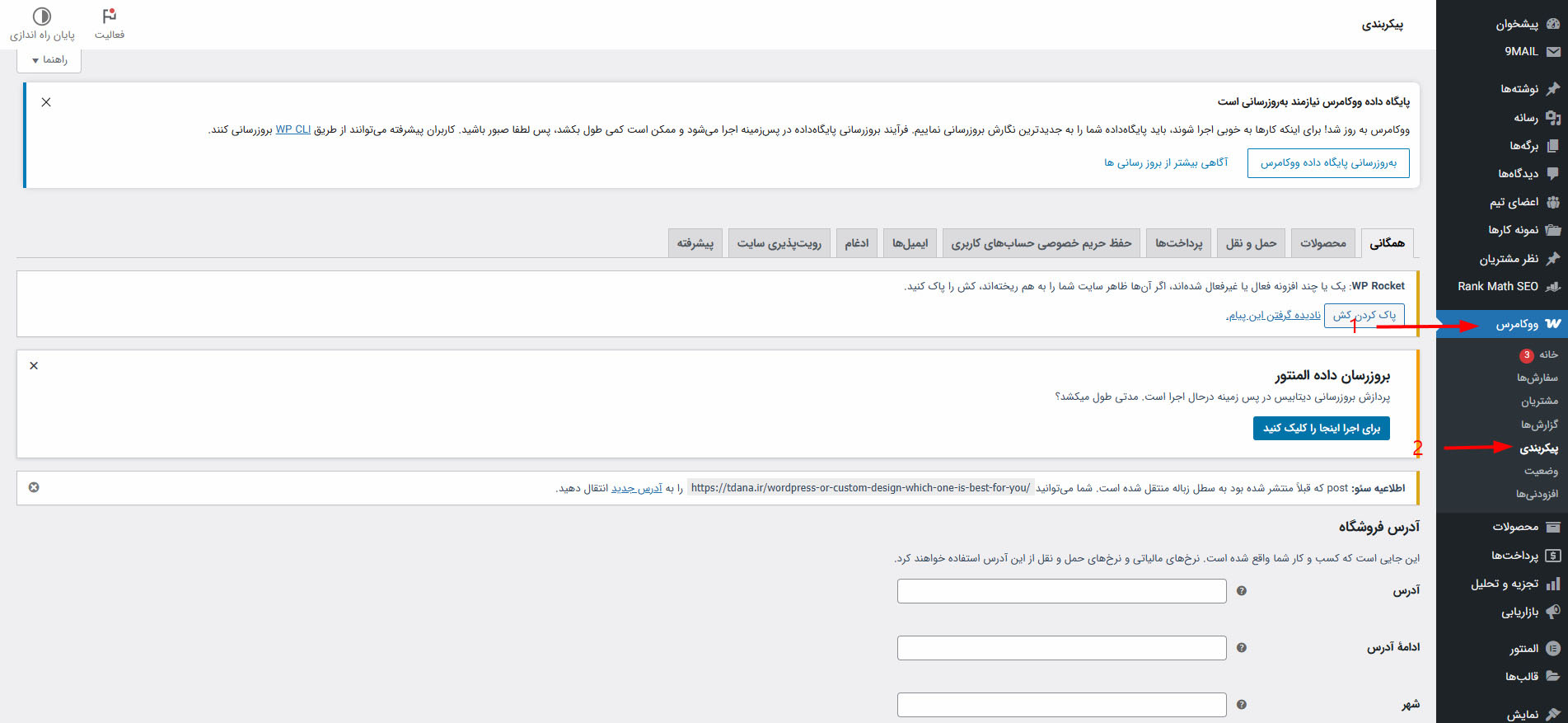Open the Orders submenu item

1538,378
